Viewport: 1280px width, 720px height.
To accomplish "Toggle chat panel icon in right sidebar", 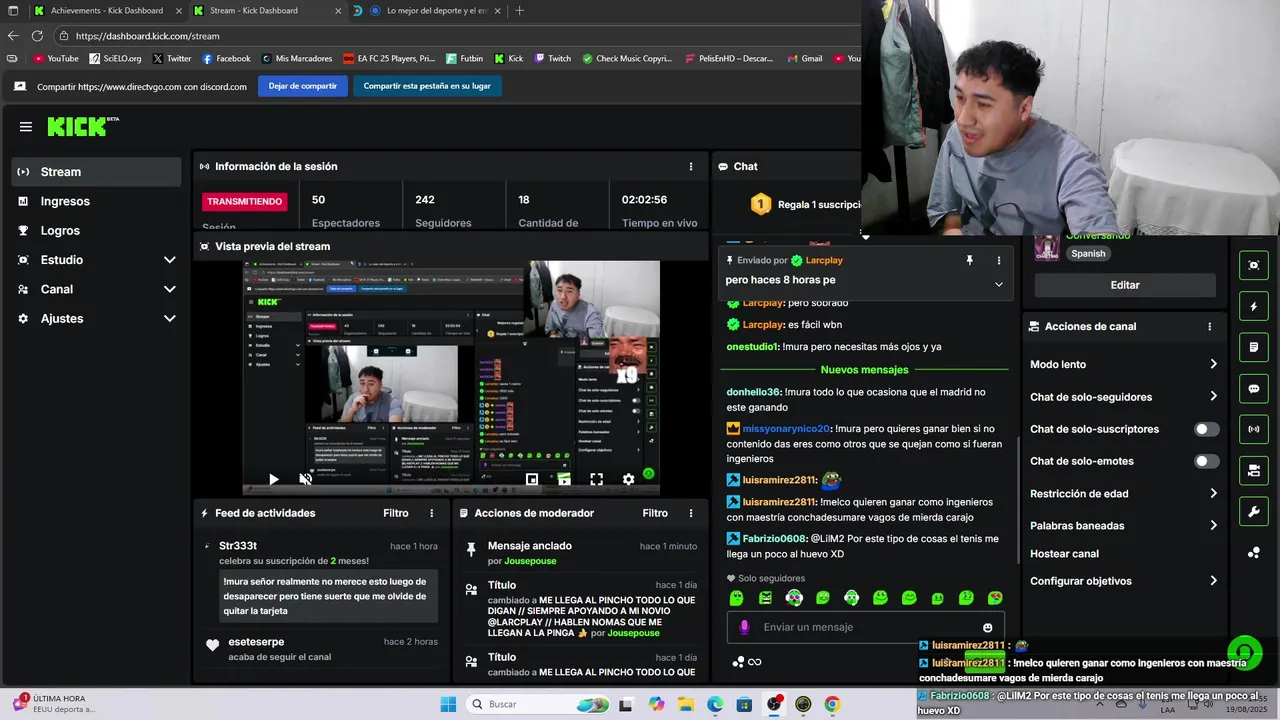I will click(1253, 388).
